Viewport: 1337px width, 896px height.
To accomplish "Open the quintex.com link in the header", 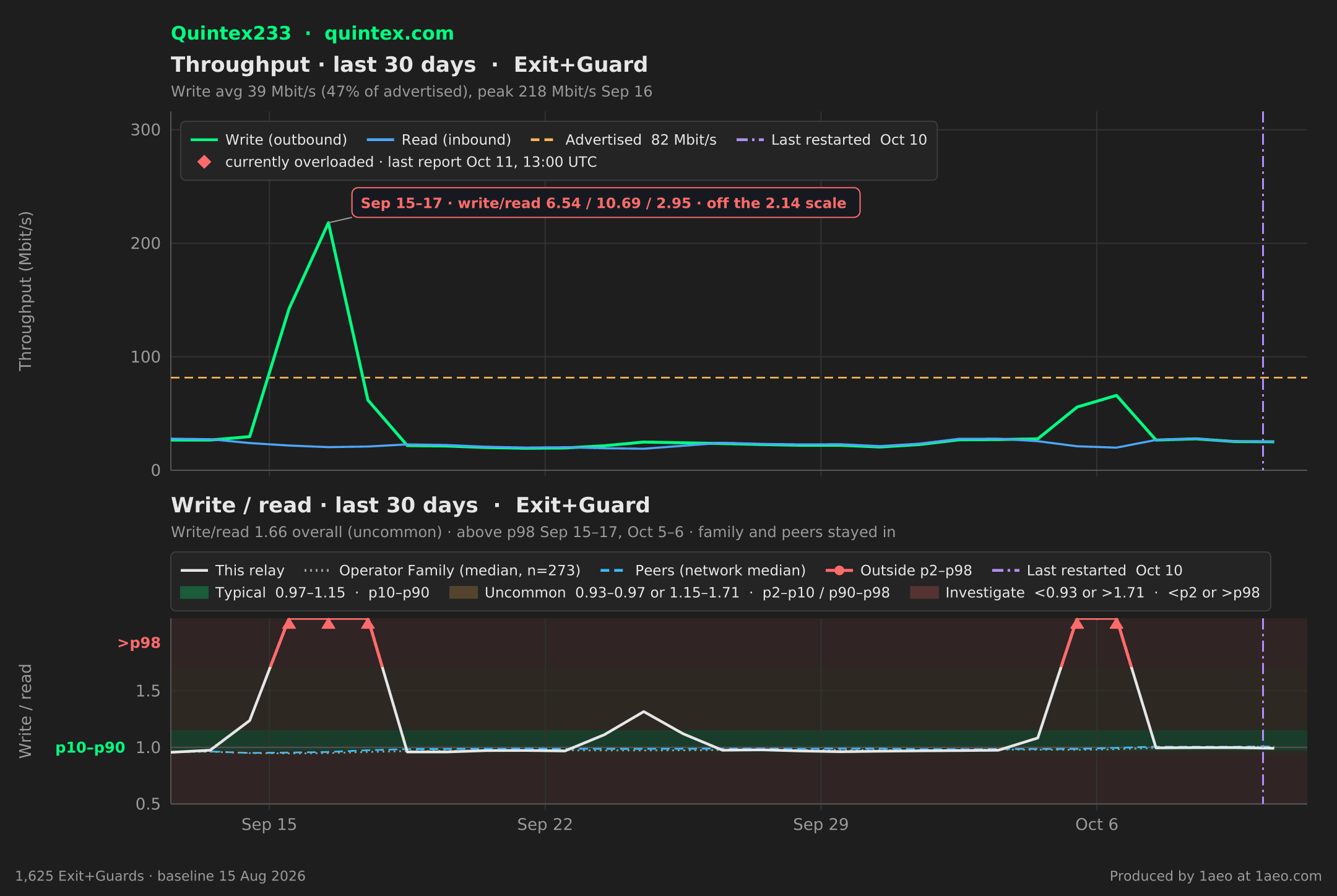I will 389,33.
